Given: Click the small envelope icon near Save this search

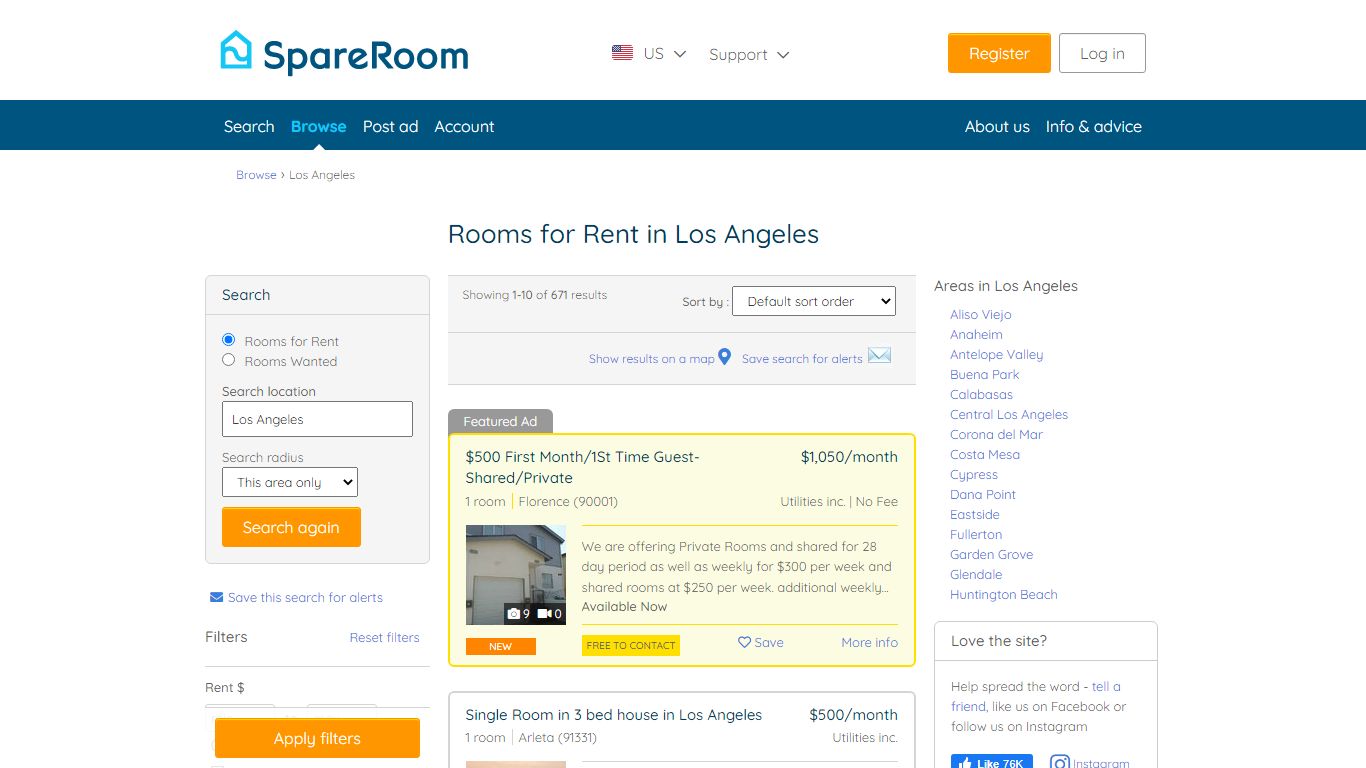Looking at the screenshot, I should (x=216, y=597).
